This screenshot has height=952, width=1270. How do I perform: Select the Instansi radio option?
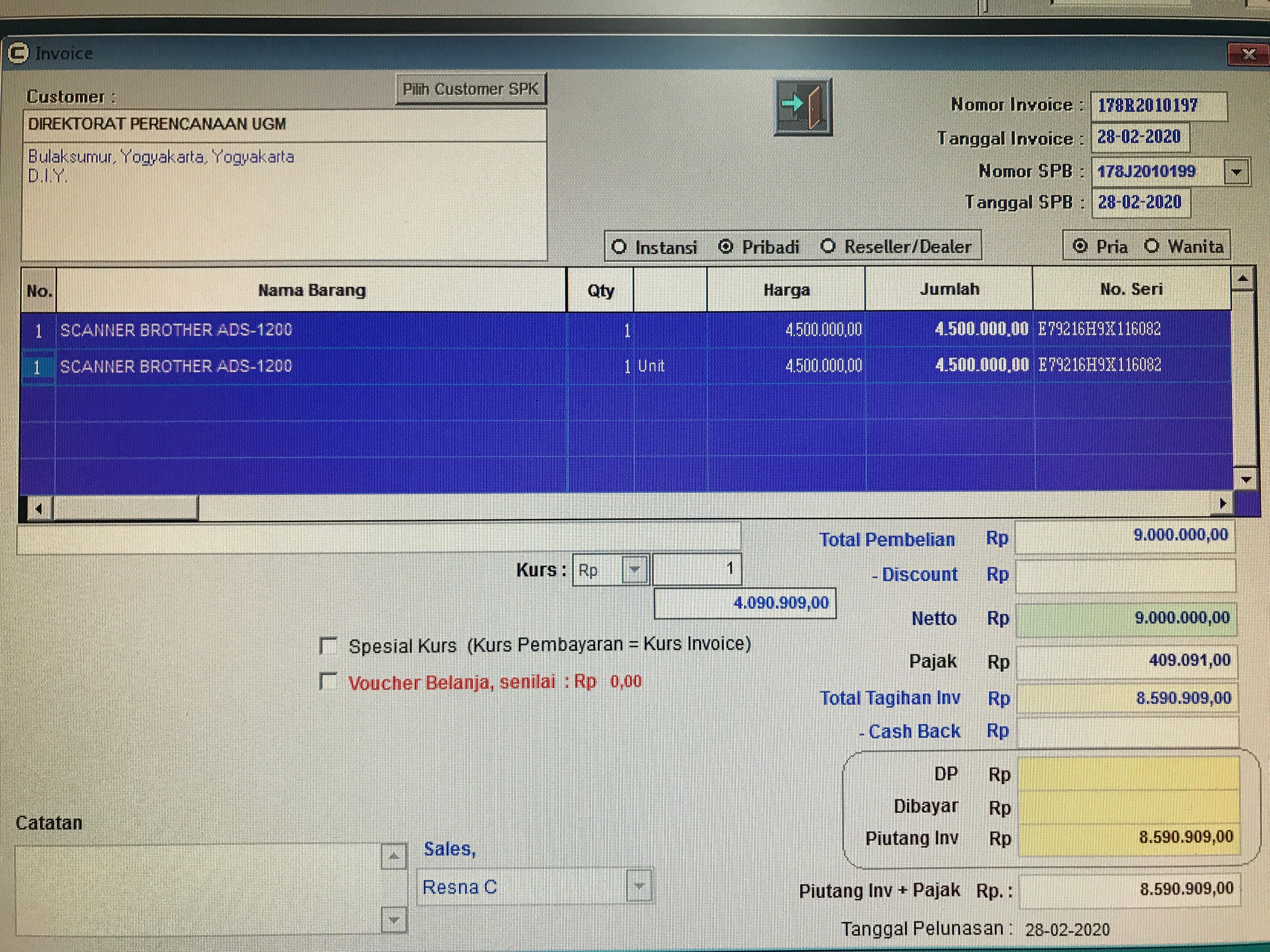coord(618,247)
